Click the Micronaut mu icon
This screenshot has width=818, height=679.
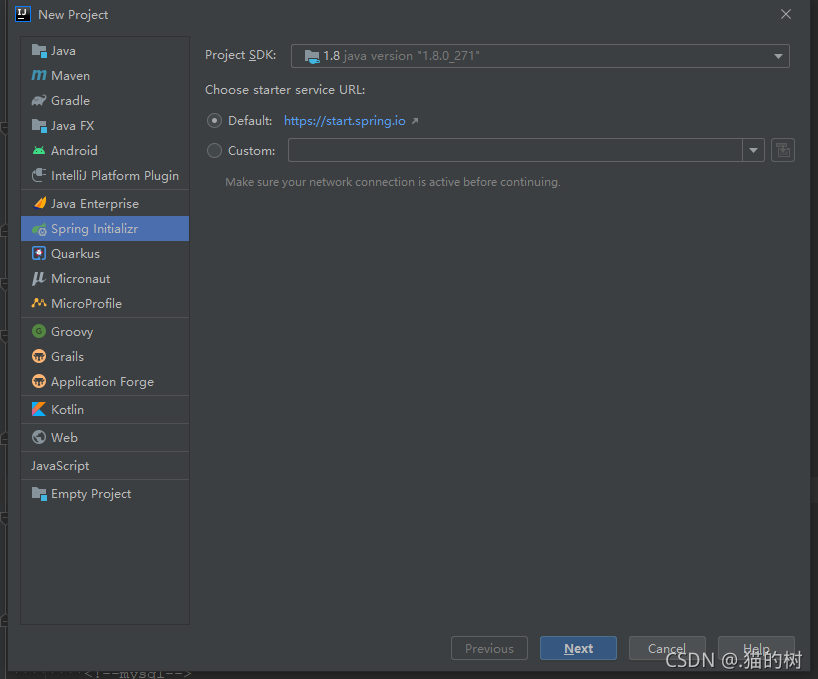(x=39, y=278)
